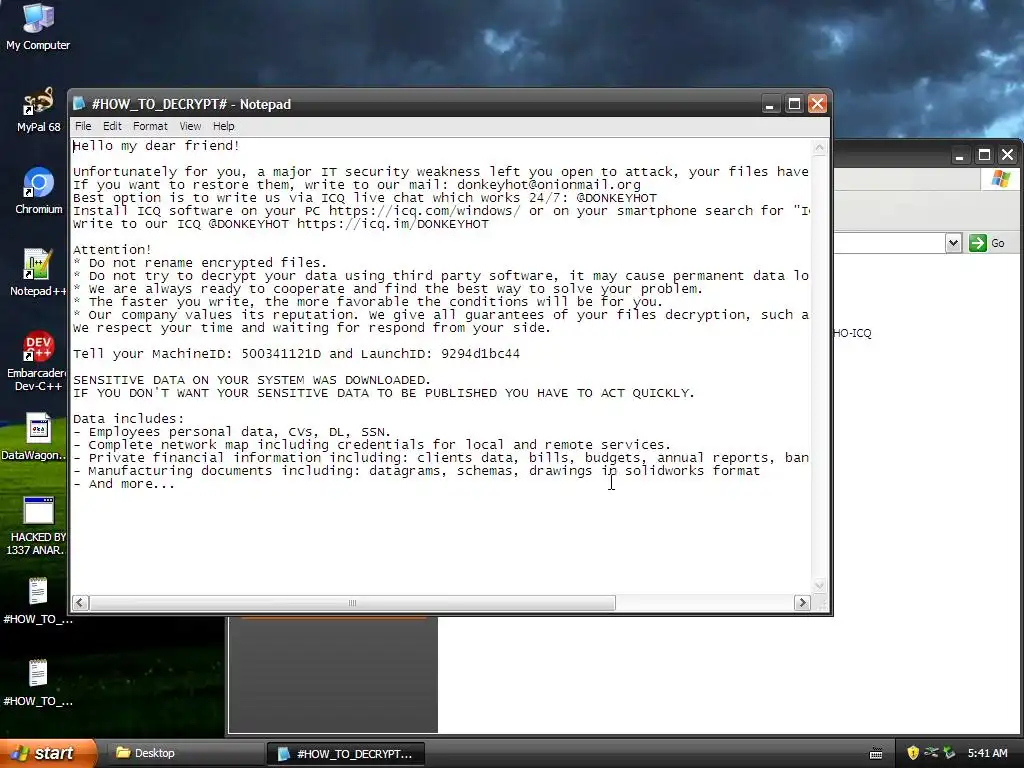Click the LaunchID value 9294d1bc44
1024x768 pixels.
click(x=481, y=354)
